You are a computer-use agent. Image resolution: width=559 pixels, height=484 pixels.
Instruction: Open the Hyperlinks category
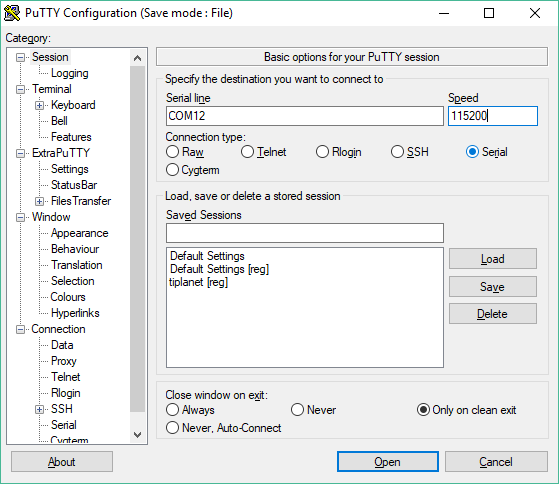pos(75,313)
